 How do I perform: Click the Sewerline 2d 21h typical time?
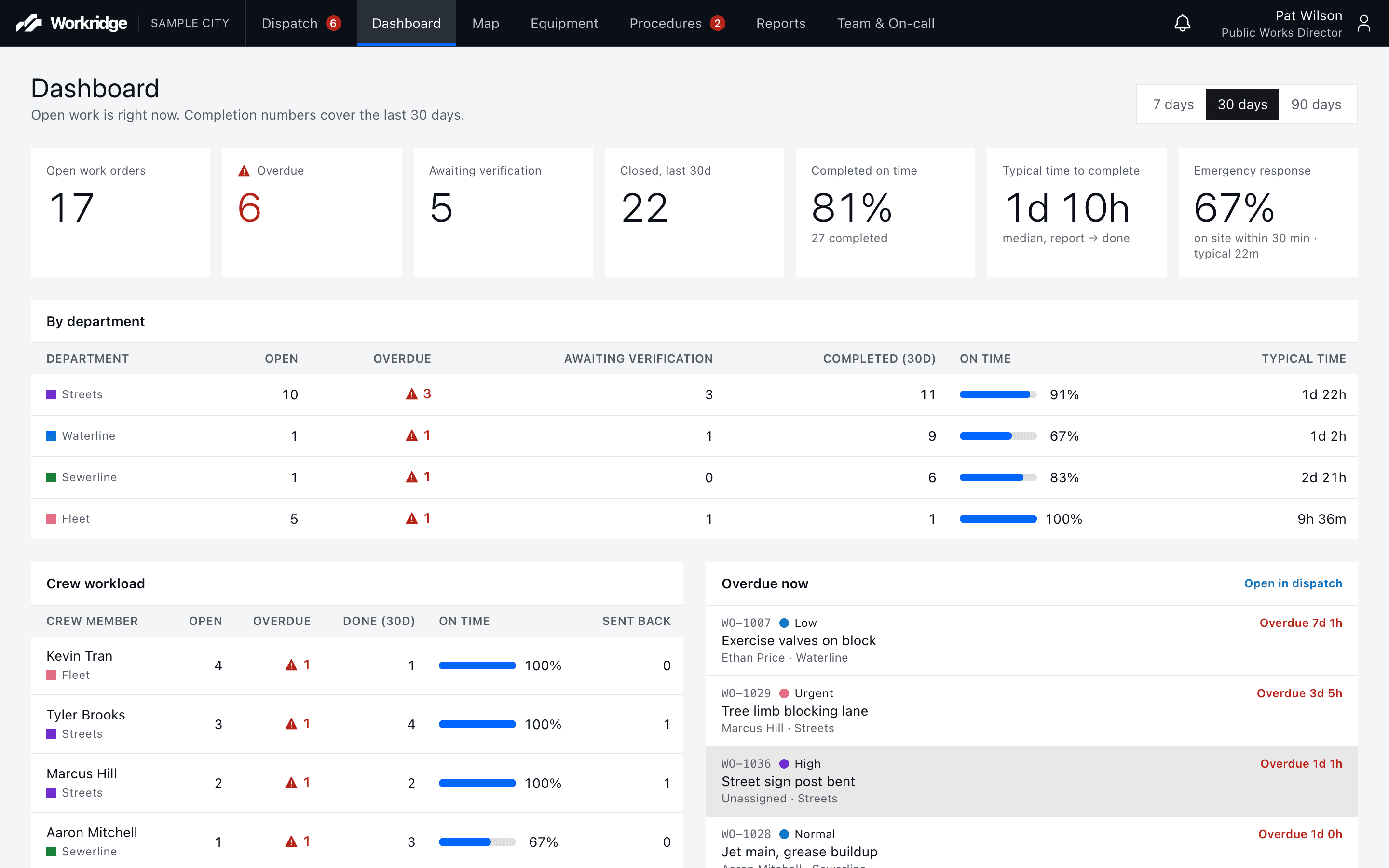[x=1323, y=477]
